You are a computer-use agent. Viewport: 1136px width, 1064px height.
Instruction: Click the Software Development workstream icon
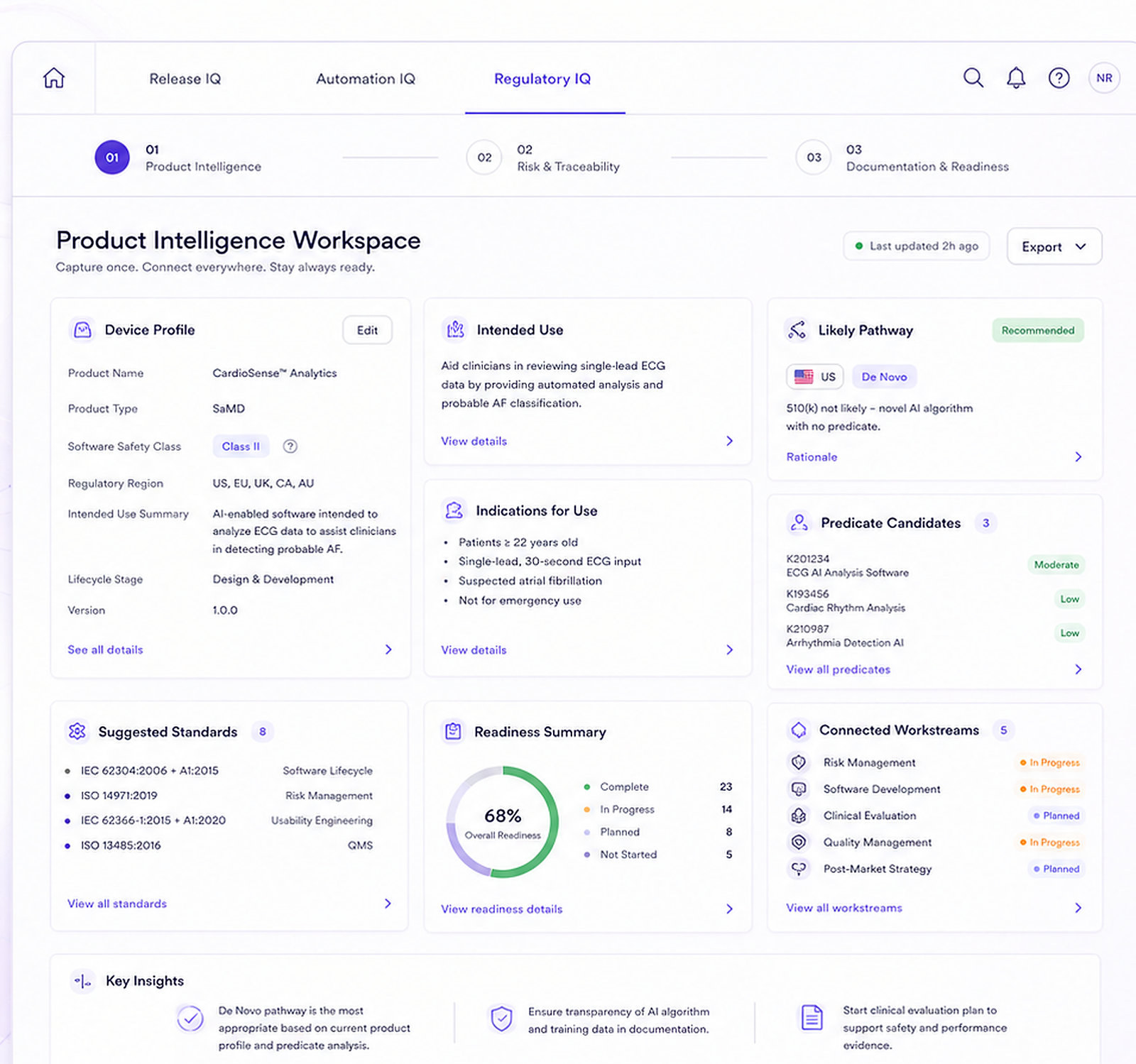799,789
